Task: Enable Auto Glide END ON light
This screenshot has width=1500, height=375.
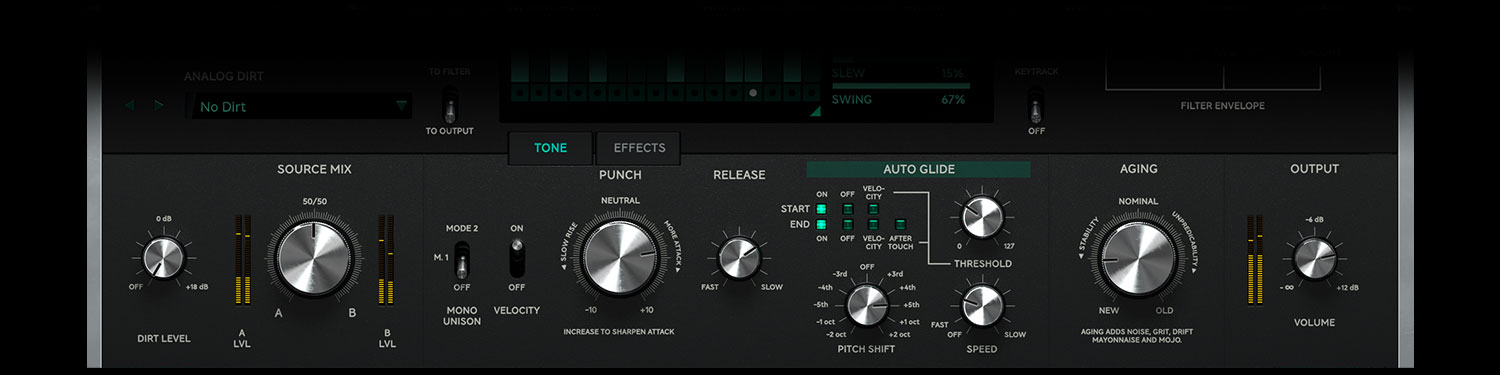Action: [x=823, y=225]
